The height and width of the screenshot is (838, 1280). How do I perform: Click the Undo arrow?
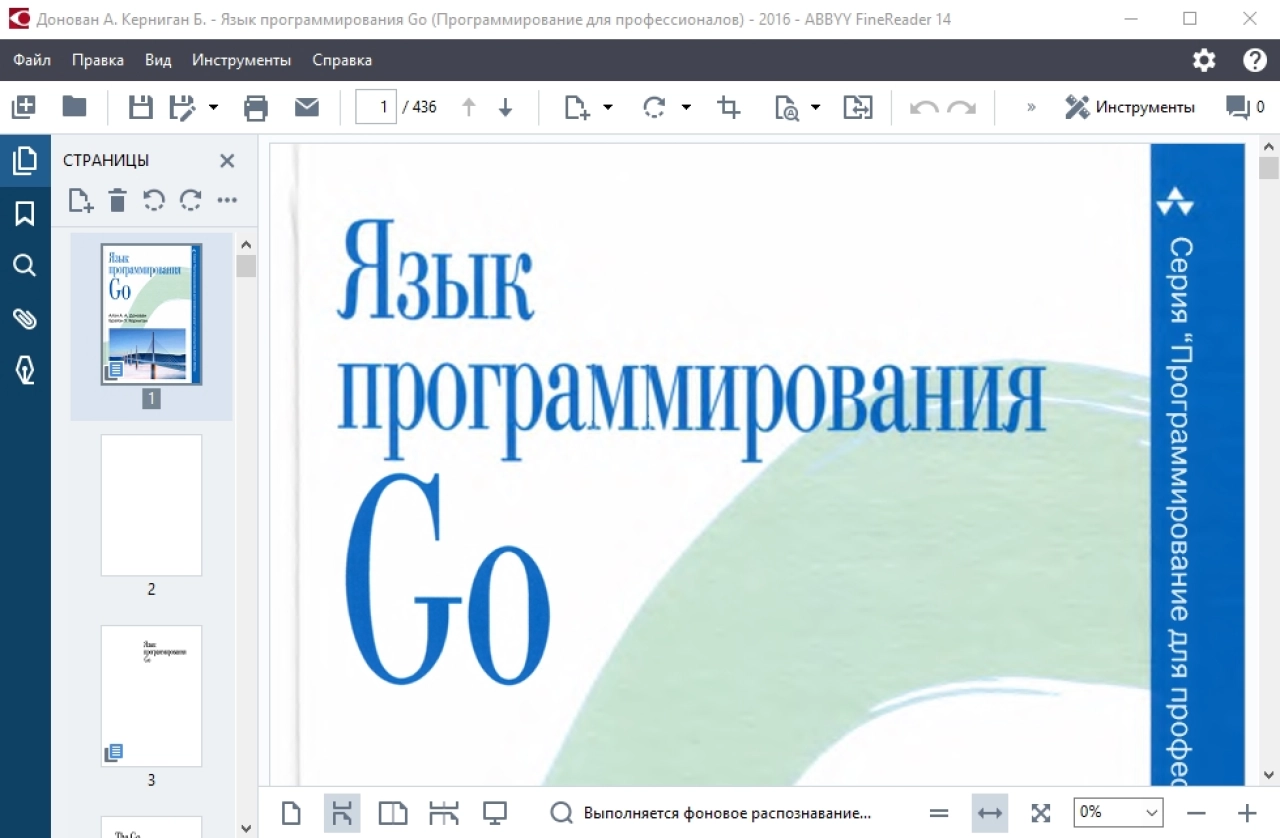924,107
